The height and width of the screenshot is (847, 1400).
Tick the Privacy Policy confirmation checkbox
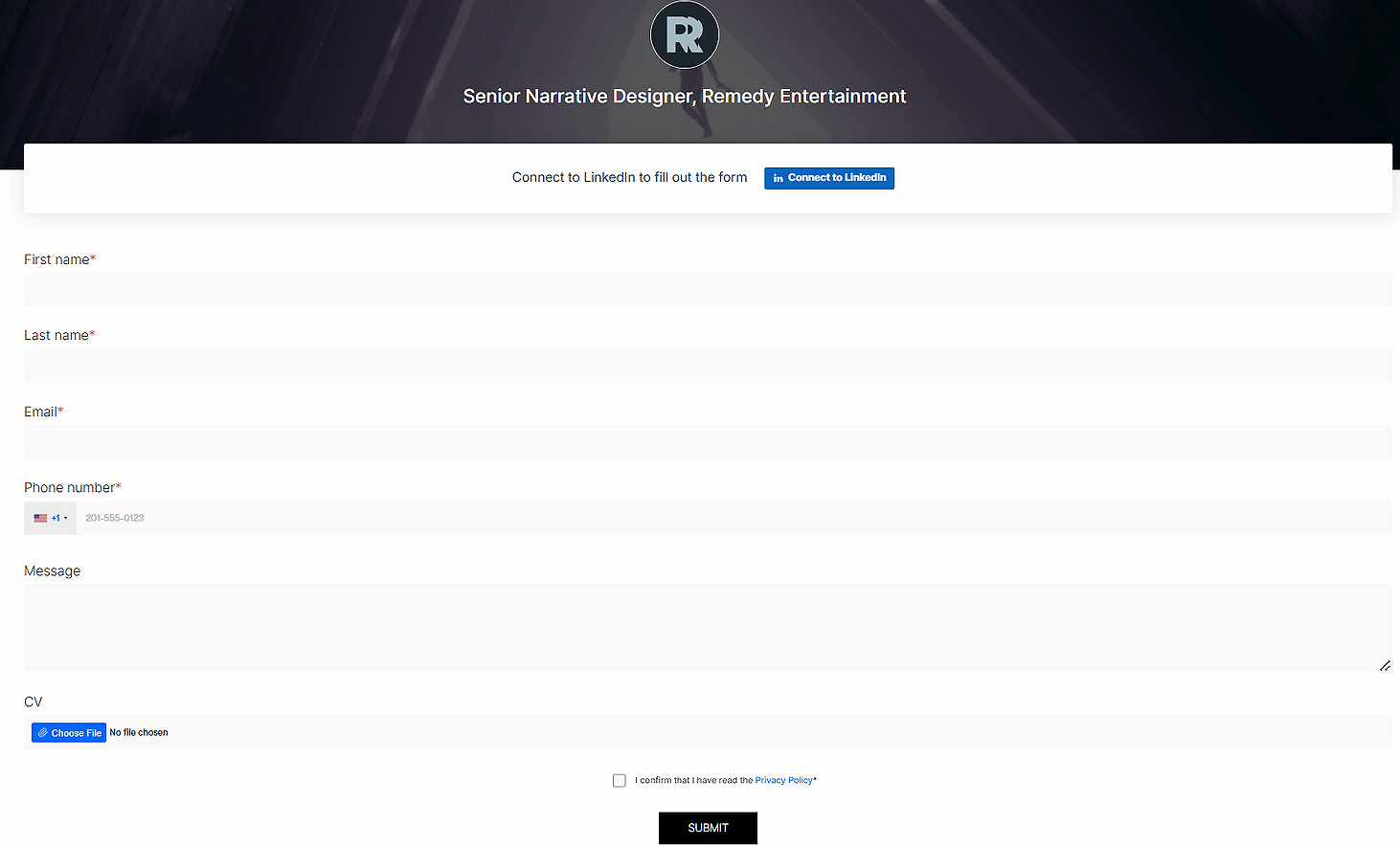[x=620, y=781]
